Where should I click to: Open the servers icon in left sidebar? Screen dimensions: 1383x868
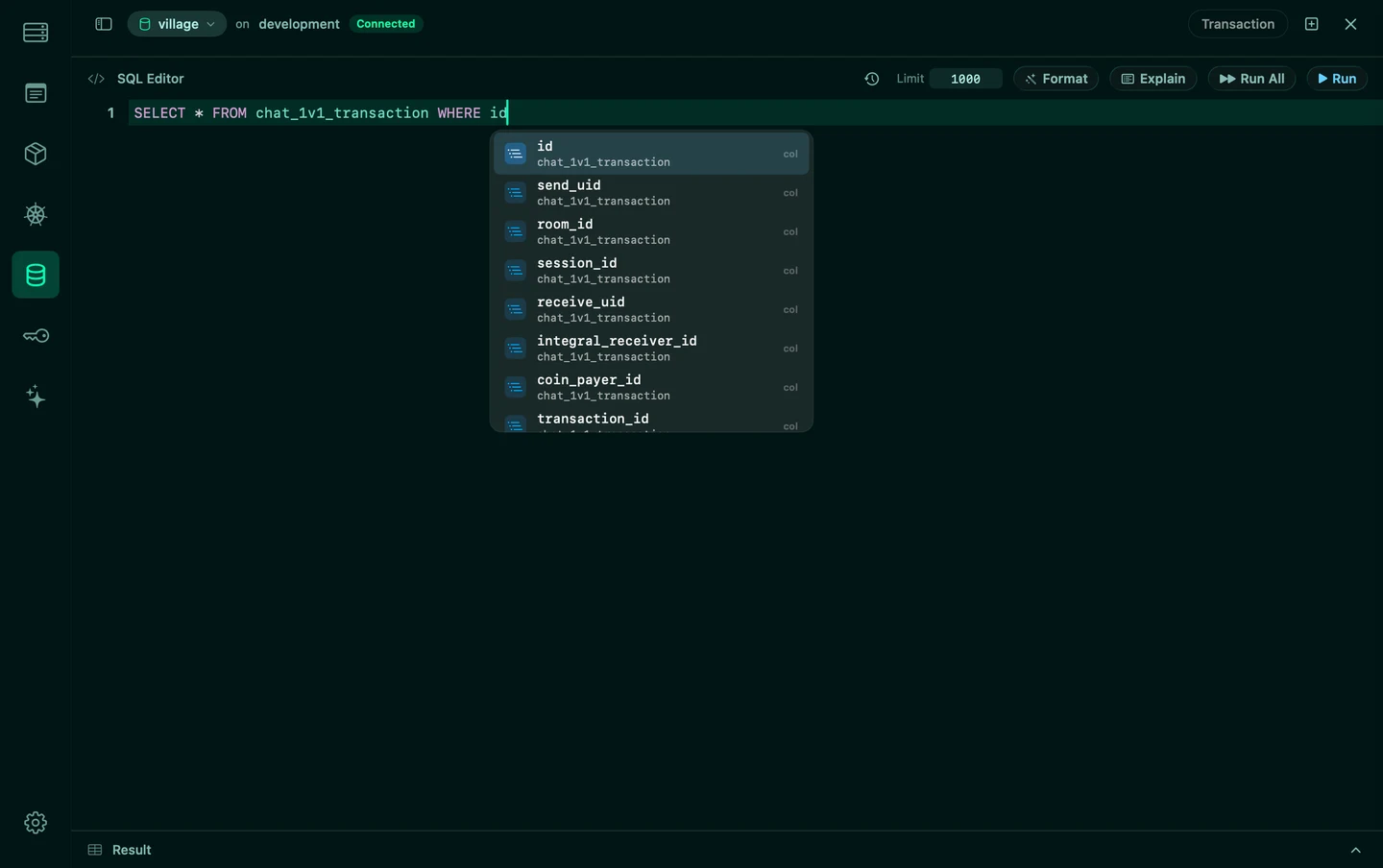36,33
